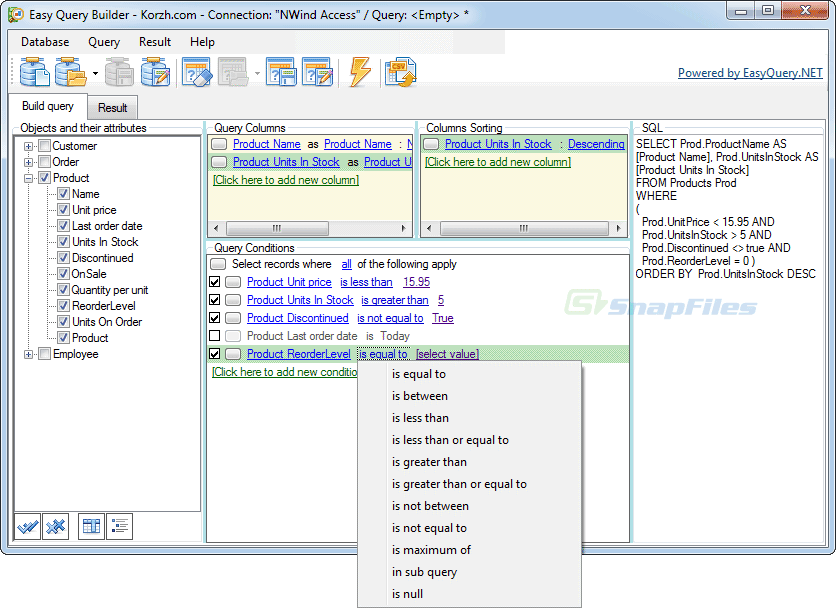Click the Query Columns horizontal scrollbar thumb
The height and width of the screenshot is (608, 836).
277,228
